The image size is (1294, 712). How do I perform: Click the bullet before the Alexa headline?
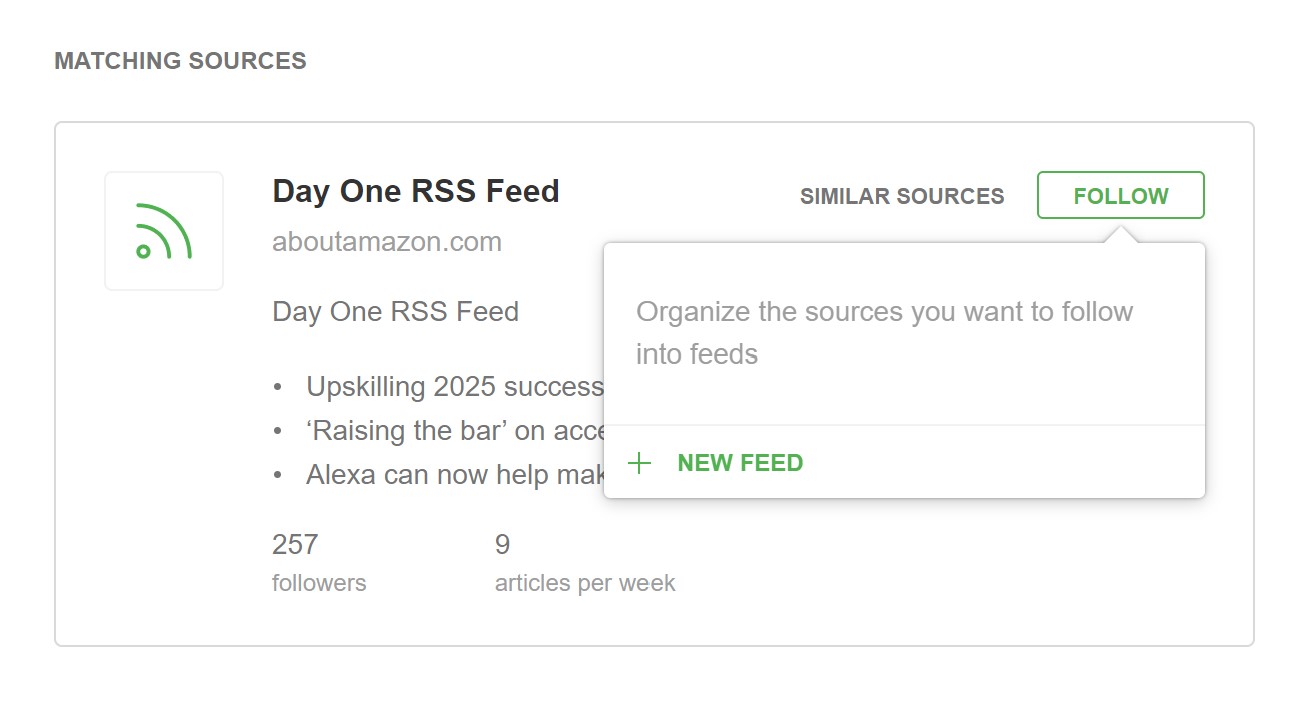(278, 474)
